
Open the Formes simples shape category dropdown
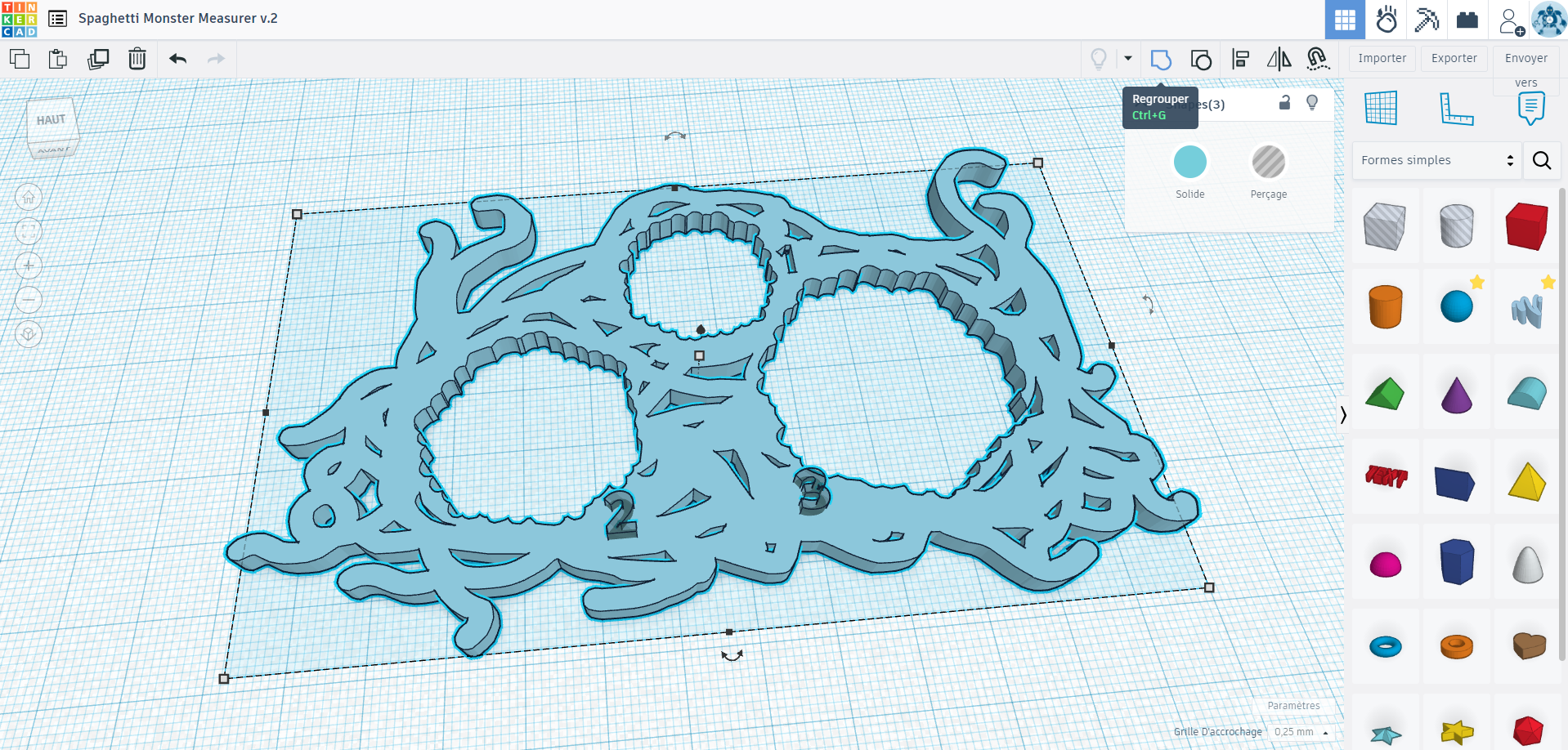point(1436,160)
